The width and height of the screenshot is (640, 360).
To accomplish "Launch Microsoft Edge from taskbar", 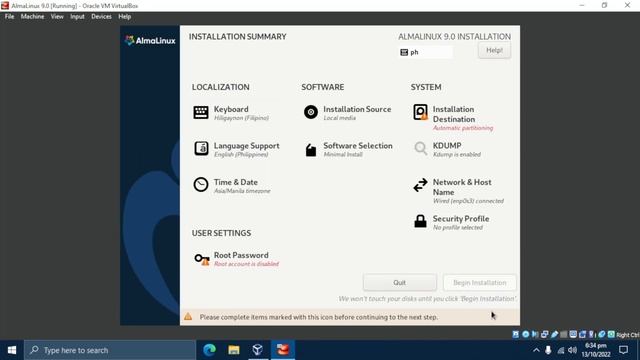I will [x=209, y=350].
